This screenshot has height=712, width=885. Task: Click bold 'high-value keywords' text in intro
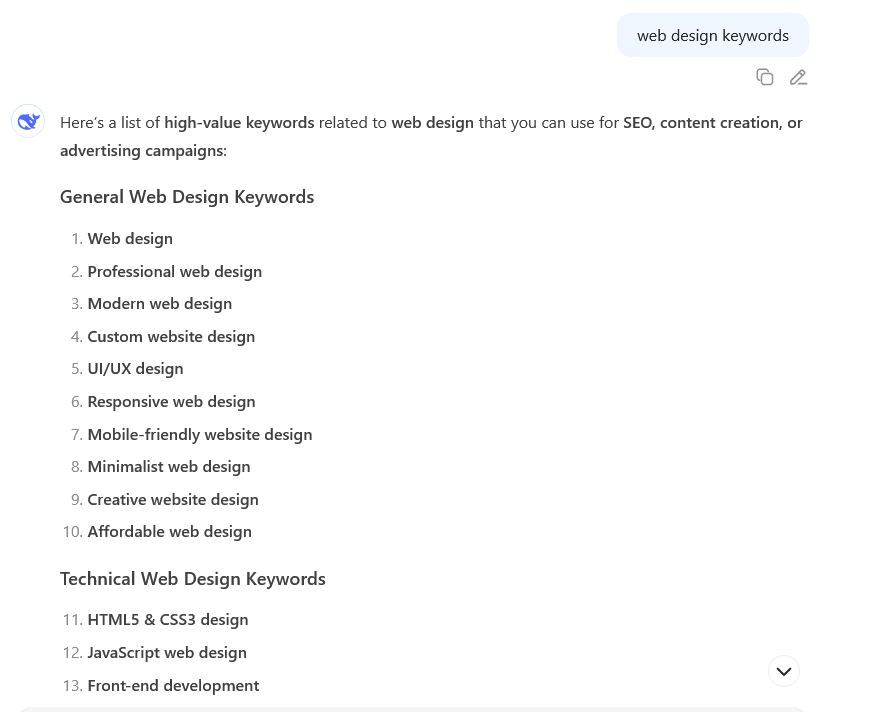[x=239, y=122]
